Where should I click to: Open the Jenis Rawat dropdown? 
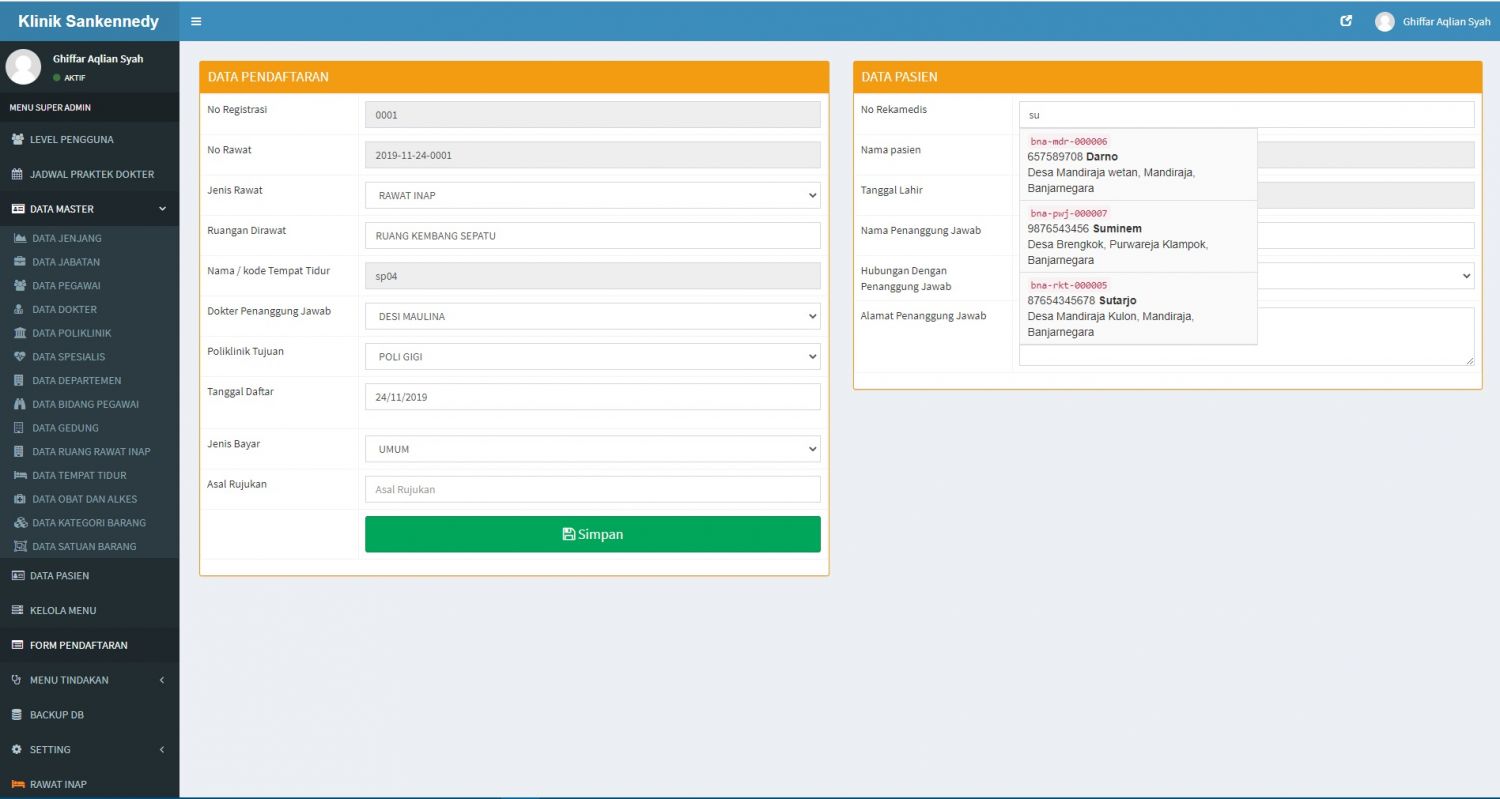point(592,196)
